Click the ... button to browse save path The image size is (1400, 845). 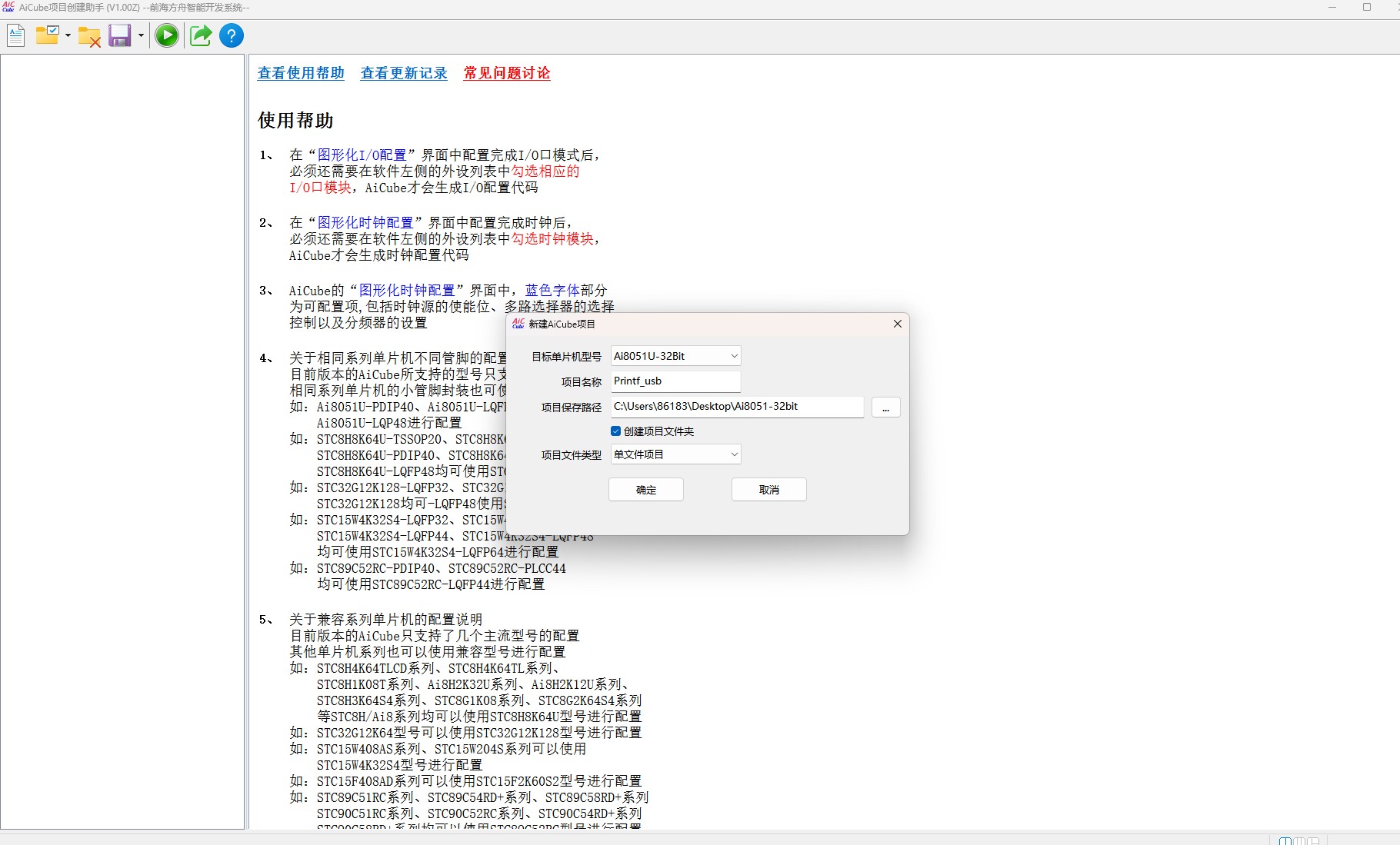tap(885, 408)
